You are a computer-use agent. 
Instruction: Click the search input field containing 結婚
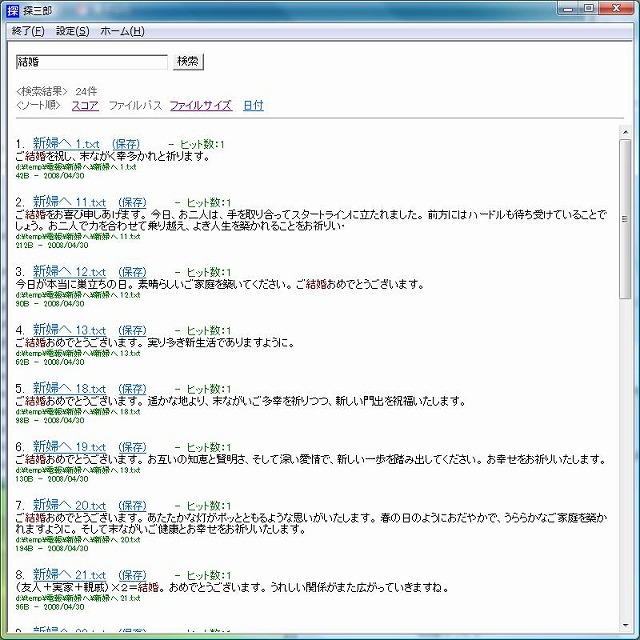click(92, 62)
